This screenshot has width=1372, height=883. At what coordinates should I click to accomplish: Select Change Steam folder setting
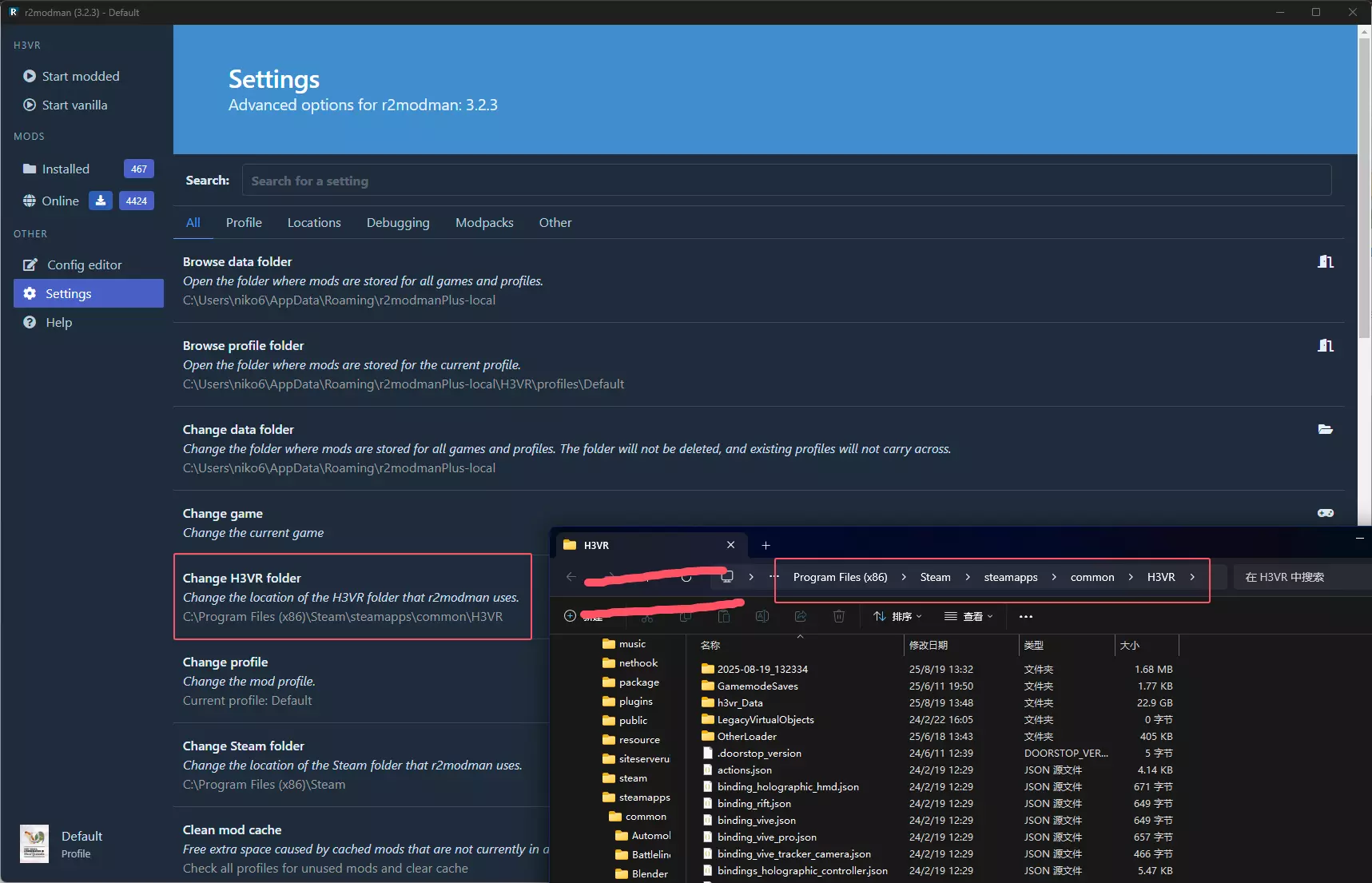(x=362, y=765)
